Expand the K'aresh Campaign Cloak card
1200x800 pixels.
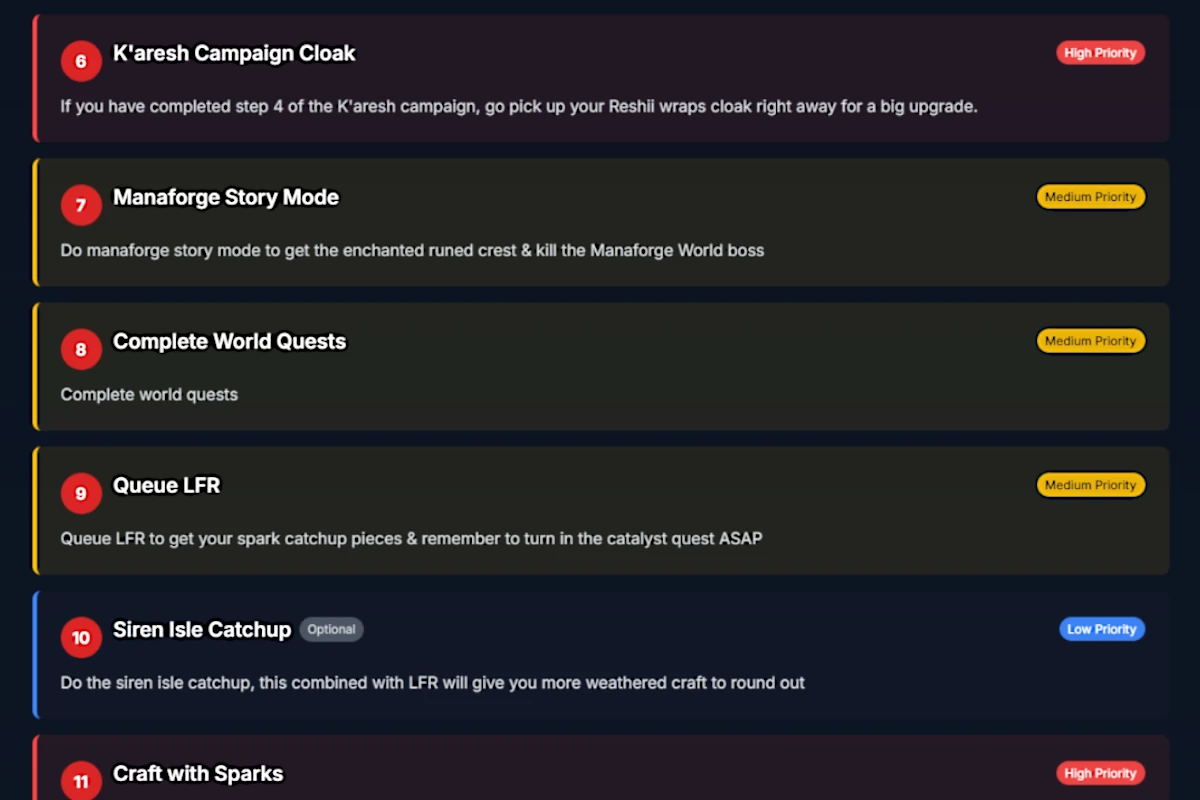pos(600,78)
